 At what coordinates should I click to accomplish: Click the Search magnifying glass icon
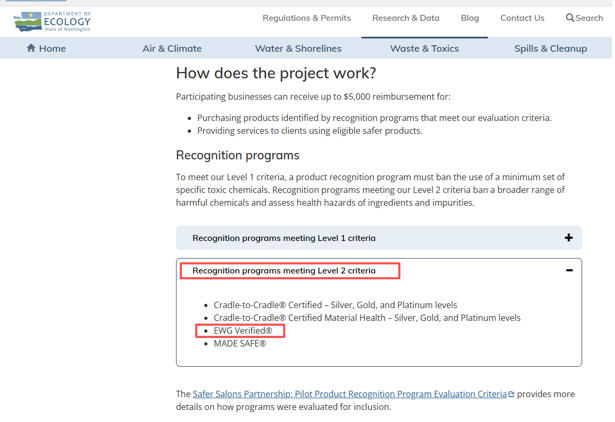pos(570,18)
